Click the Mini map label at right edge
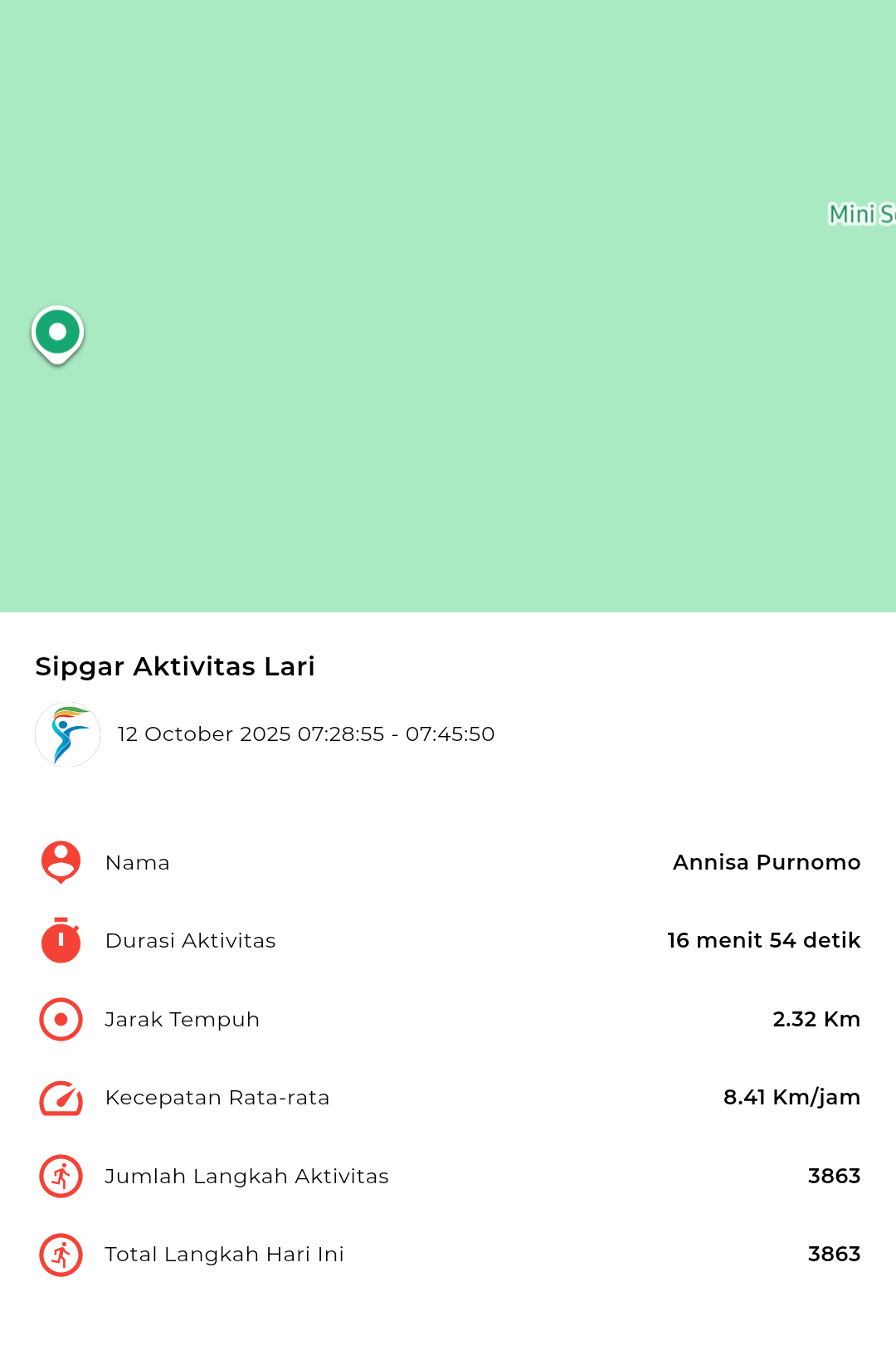 861,214
